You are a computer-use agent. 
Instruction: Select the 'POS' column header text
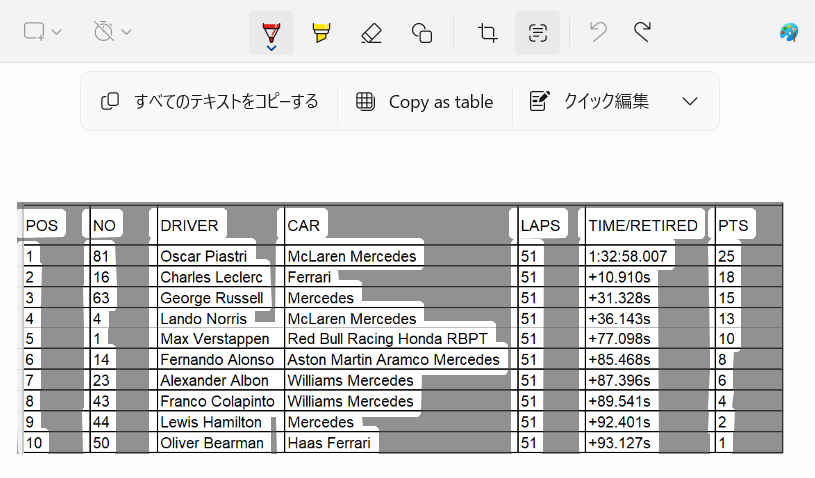[42, 225]
